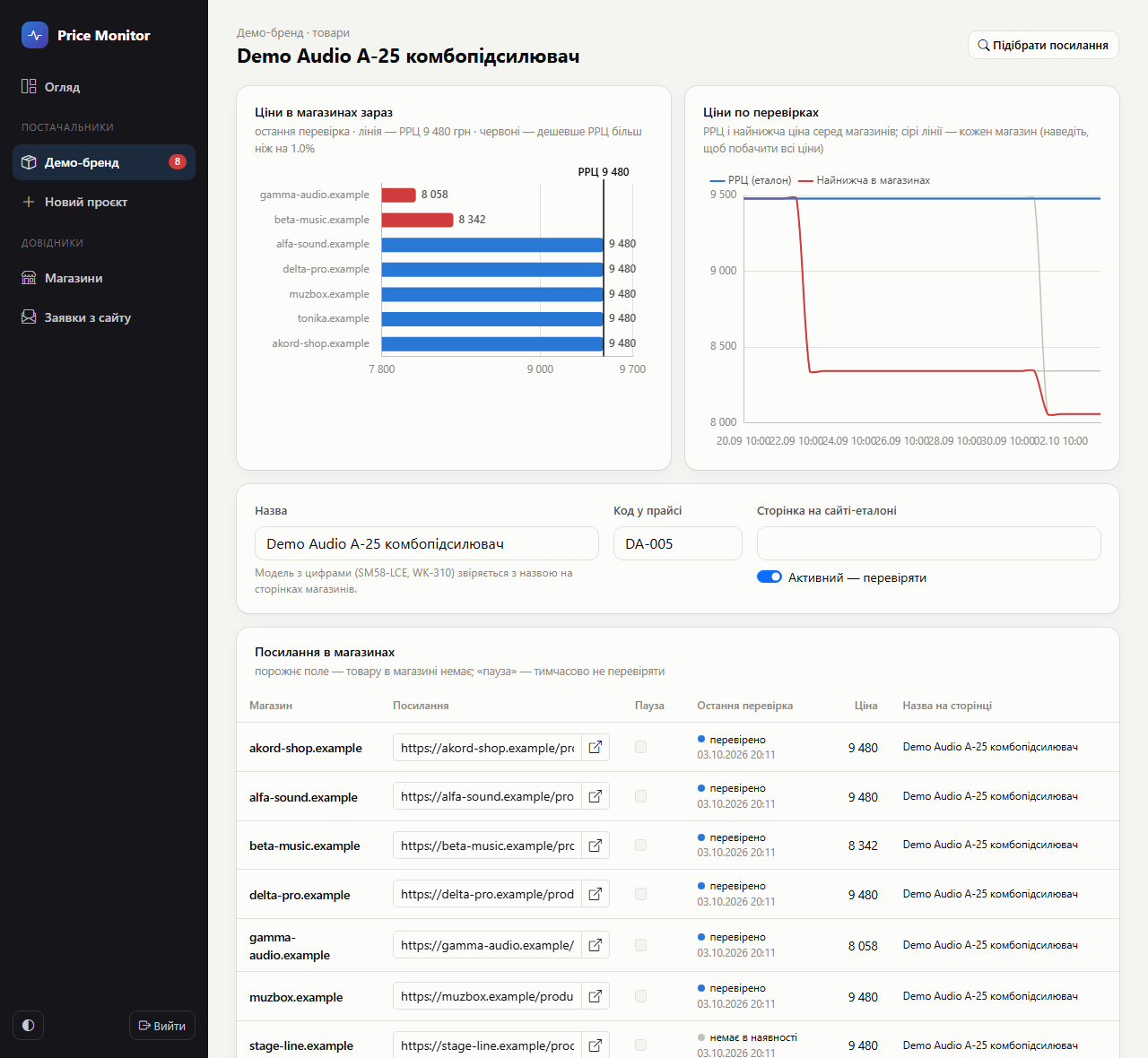
Task: Open external link for muzbox.example
Action: 596,996
